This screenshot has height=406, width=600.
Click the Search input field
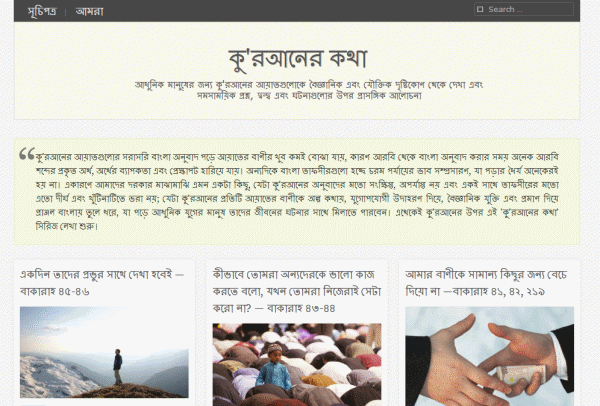523,9
